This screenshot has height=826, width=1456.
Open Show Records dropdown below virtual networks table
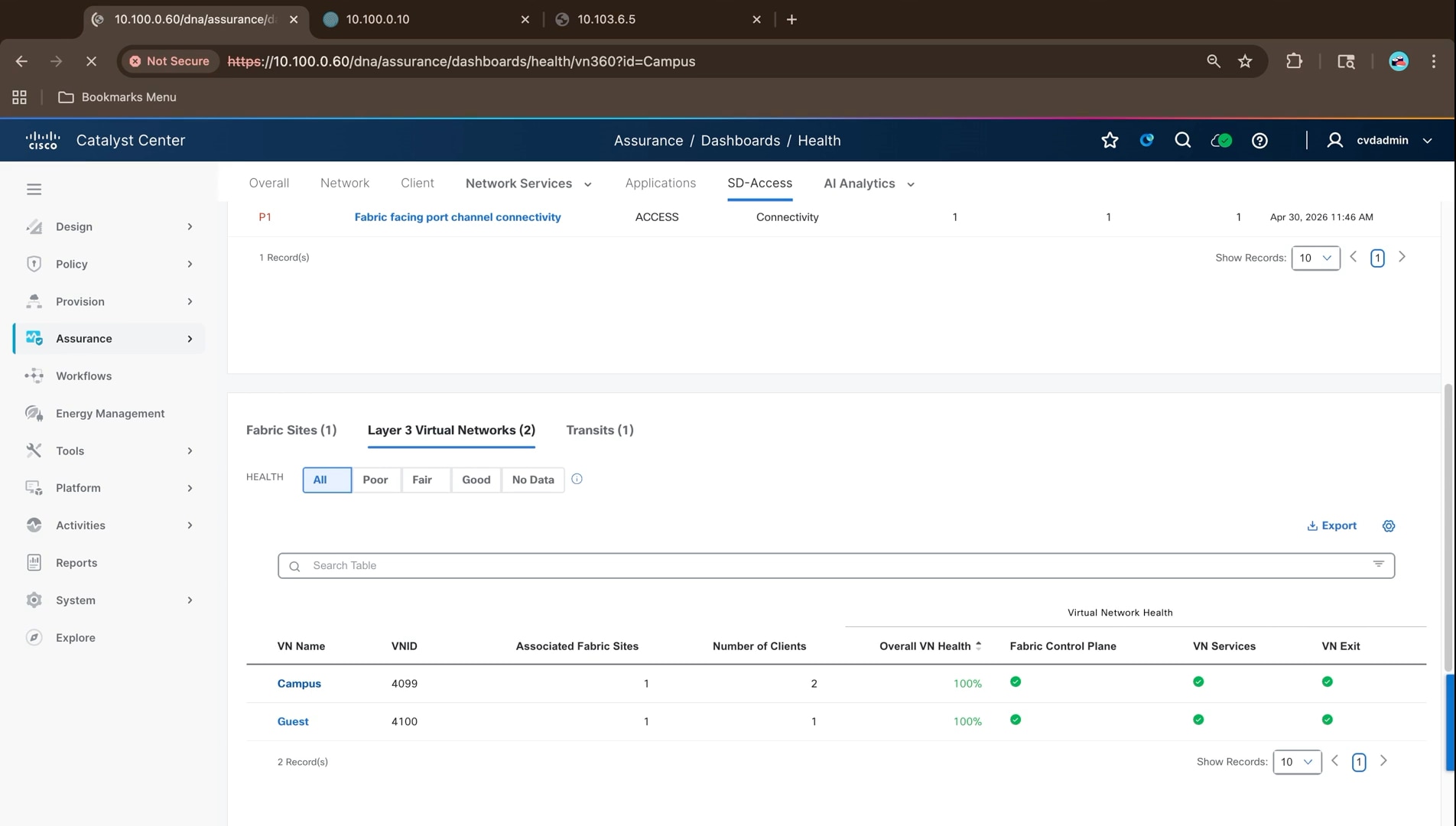tap(1297, 762)
